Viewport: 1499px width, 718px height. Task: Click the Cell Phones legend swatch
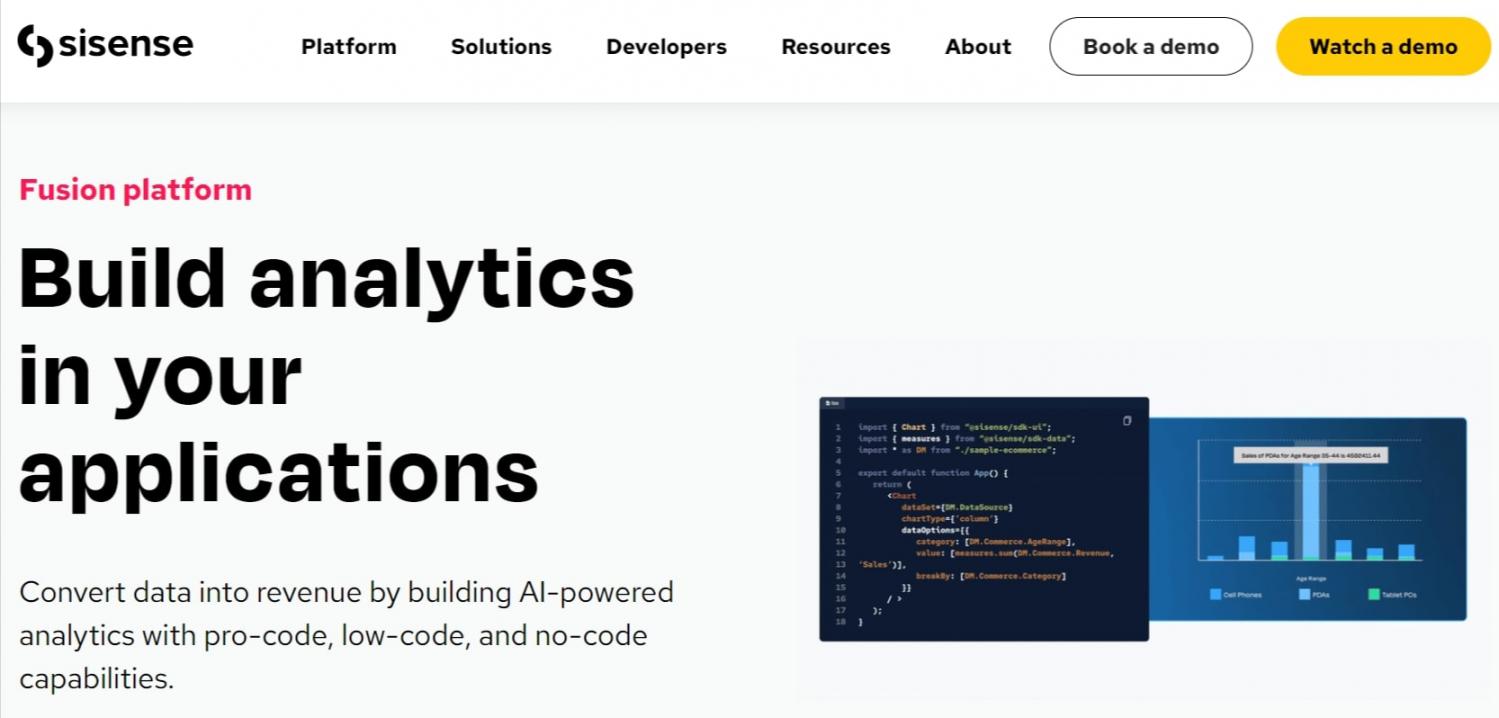(1215, 594)
